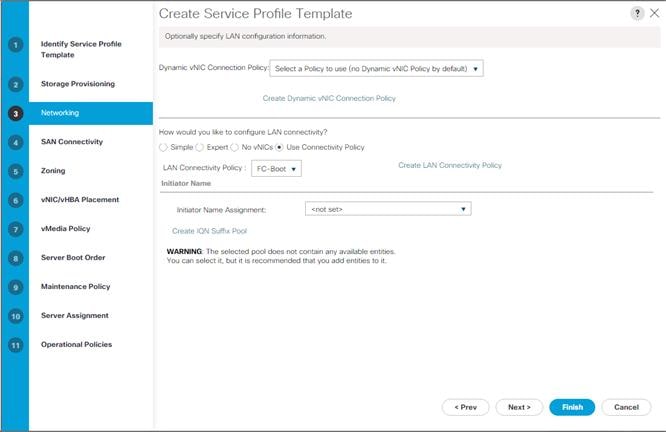Open the Maintenance Policy wizard step
Screen dimensions: 666x432
76,287
